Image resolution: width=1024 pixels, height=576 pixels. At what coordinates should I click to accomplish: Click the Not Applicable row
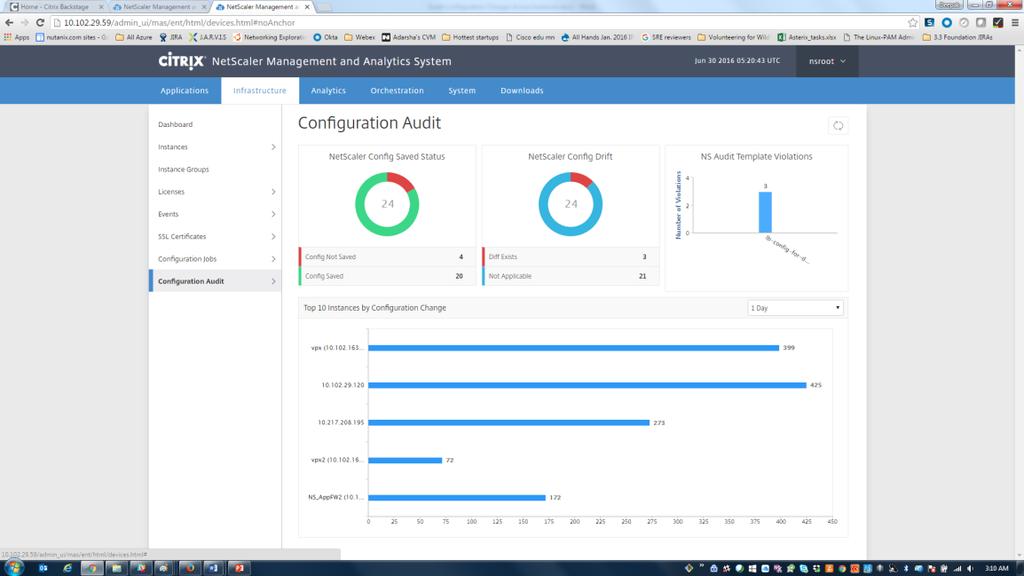[x=570, y=276]
